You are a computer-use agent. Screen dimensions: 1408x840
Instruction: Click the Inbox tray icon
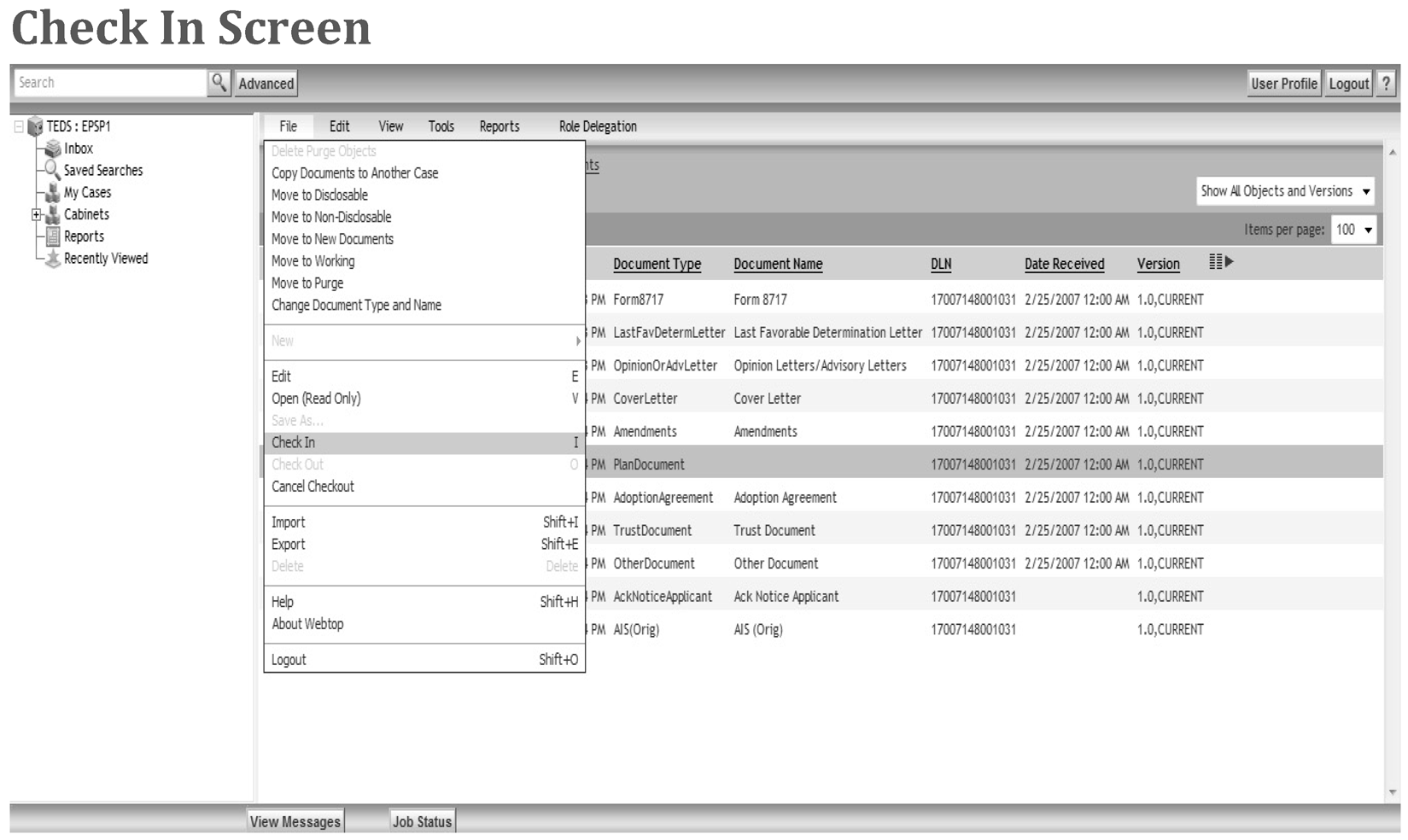pos(53,149)
